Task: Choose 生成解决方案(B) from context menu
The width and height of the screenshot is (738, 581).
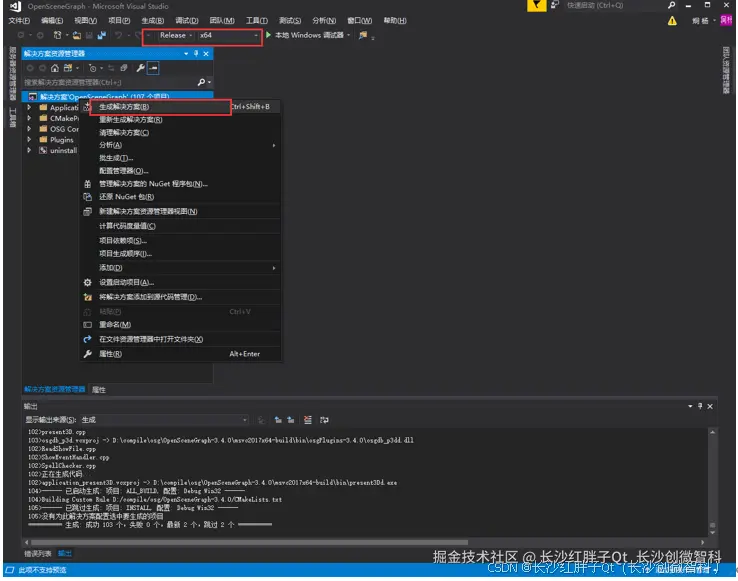Action: pyautogui.click(x=181, y=107)
